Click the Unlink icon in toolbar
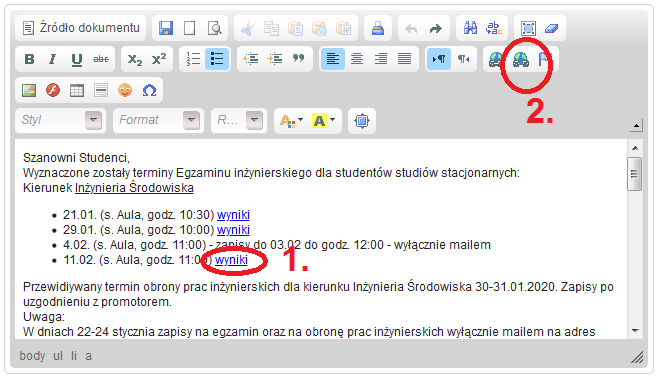The height and width of the screenshot is (380, 660). pyautogui.click(x=521, y=59)
